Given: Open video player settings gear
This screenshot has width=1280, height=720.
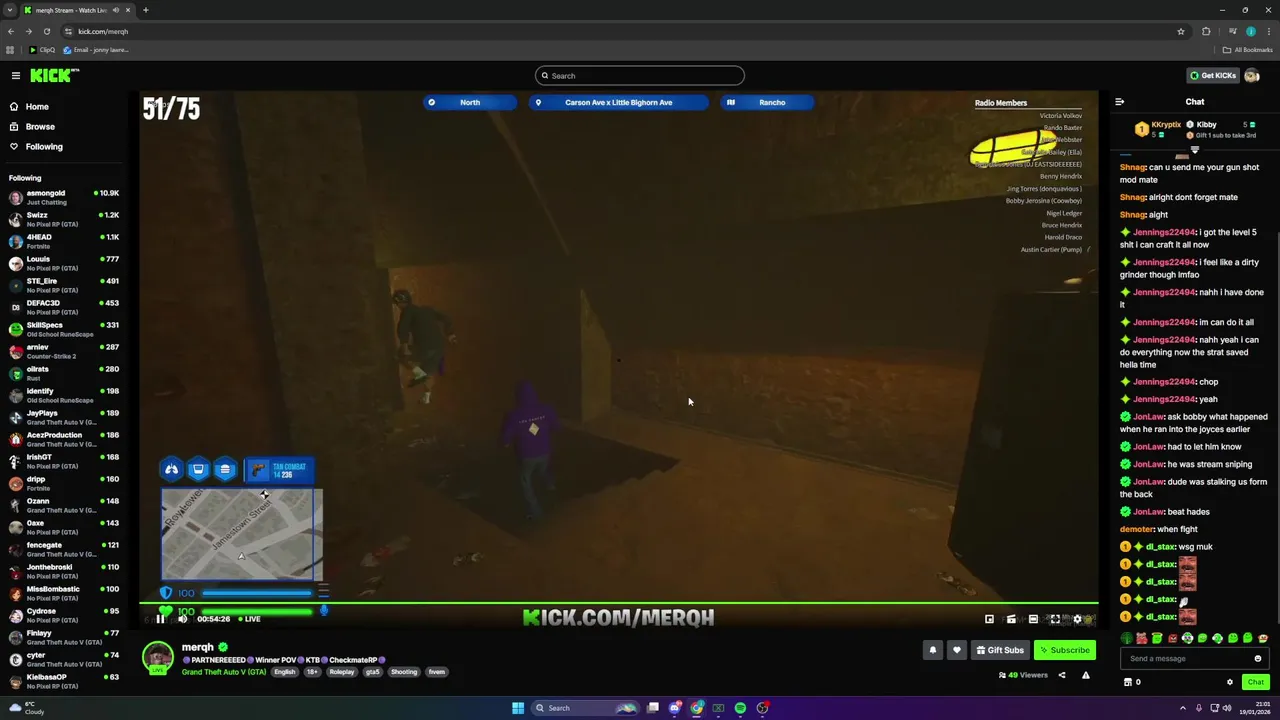Looking at the screenshot, I should click(x=1077, y=619).
